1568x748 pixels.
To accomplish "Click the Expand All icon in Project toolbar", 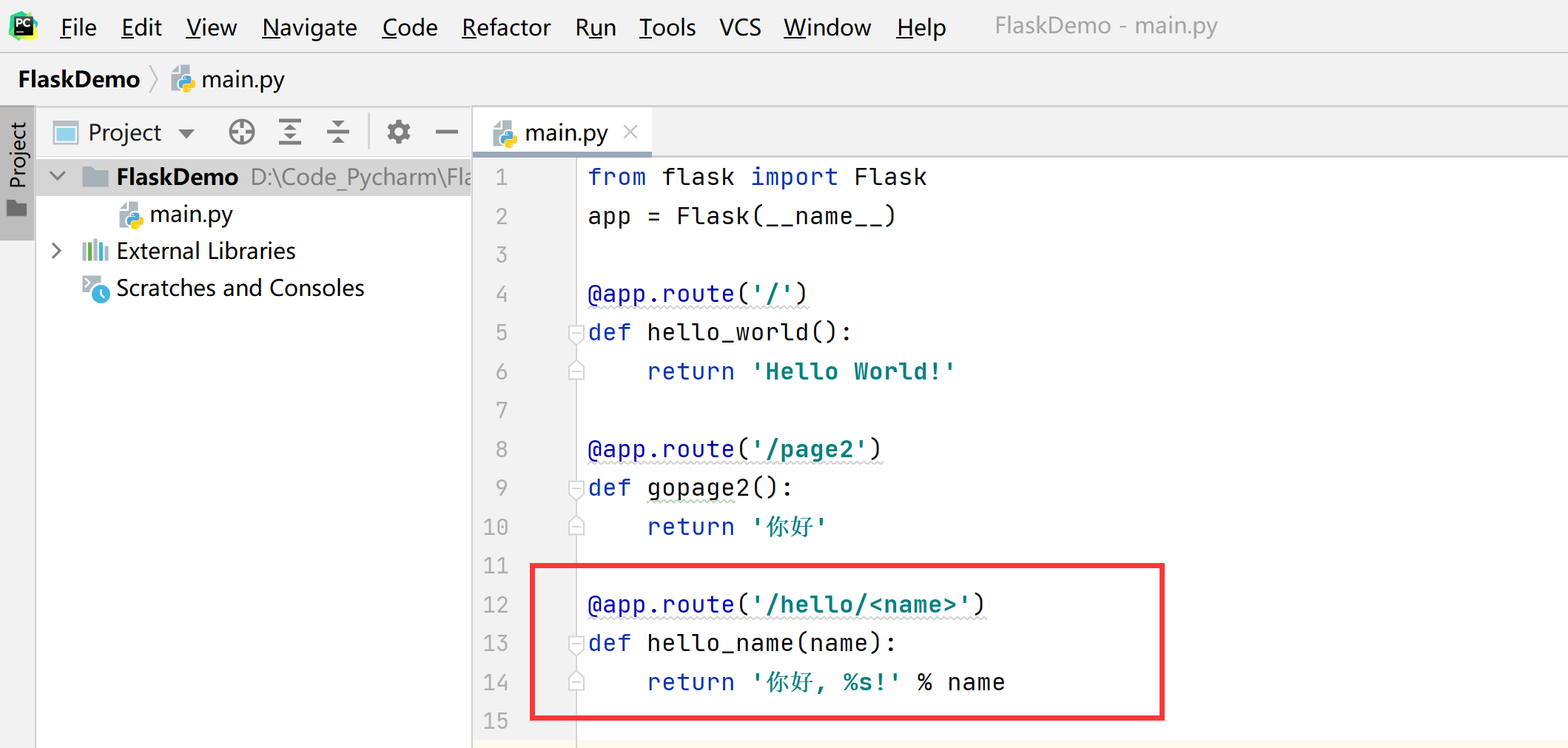I will coord(289,132).
